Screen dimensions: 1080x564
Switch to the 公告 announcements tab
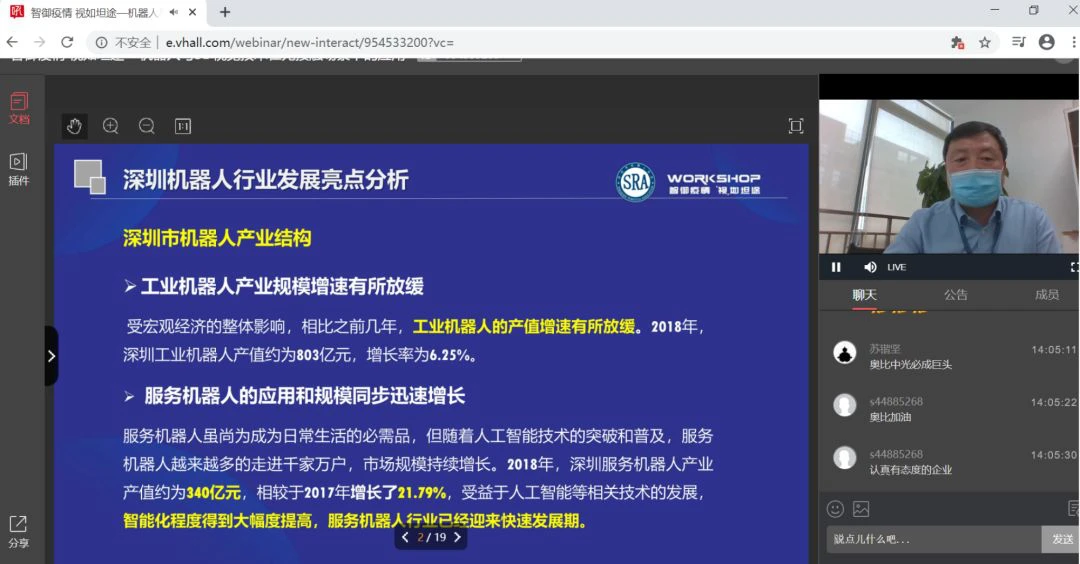955,295
